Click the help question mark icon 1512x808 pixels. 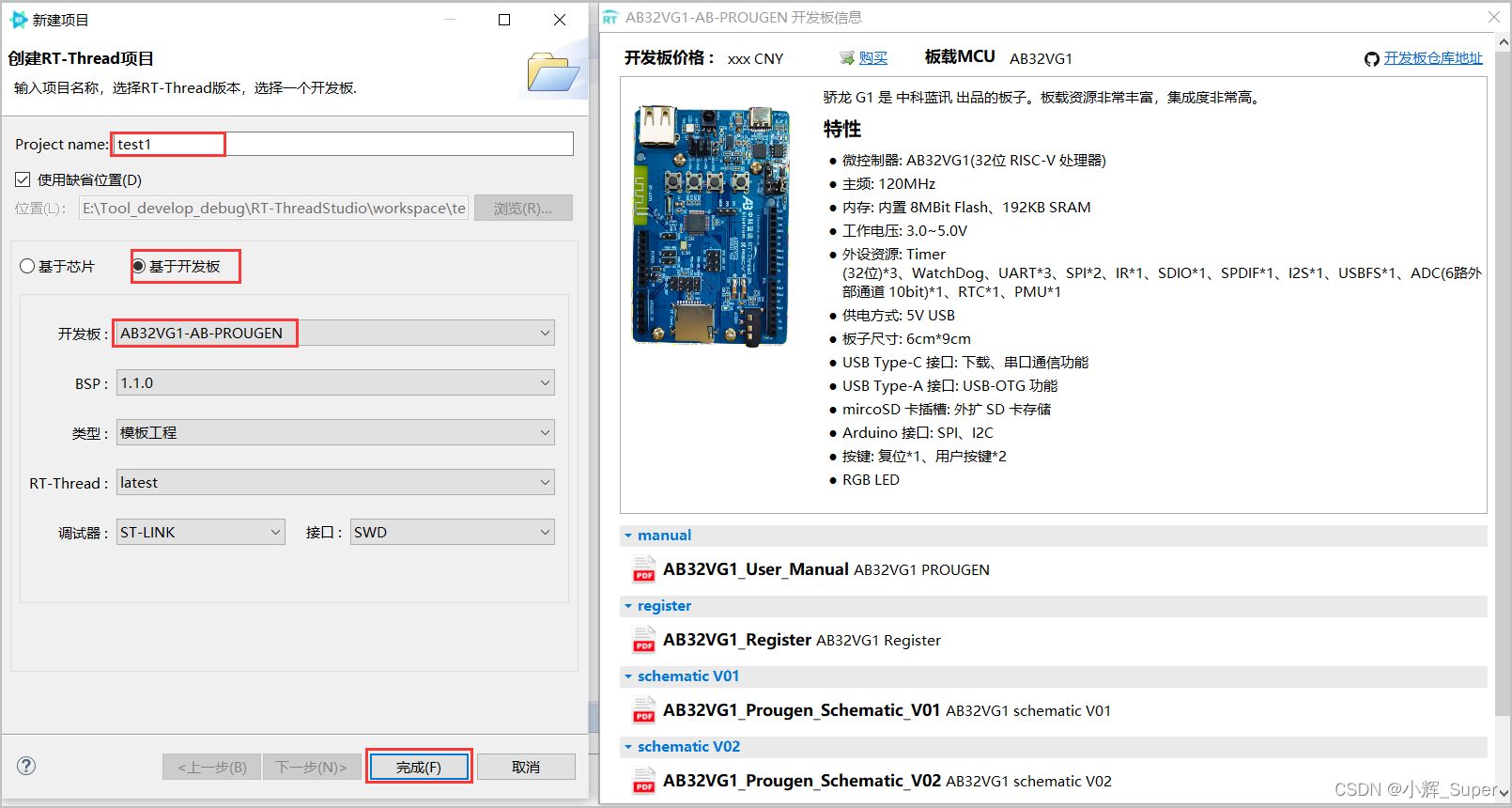[26, 766]
